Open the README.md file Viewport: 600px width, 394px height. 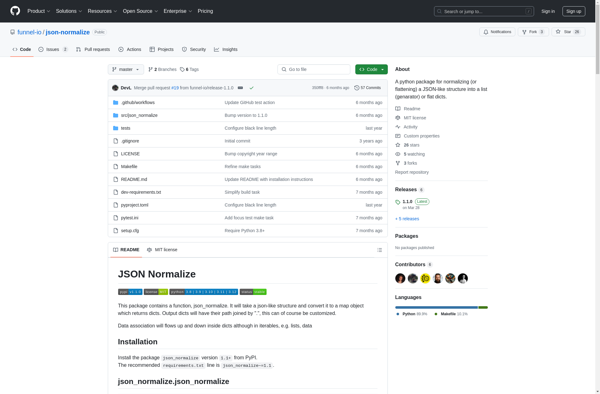[134, 179]
